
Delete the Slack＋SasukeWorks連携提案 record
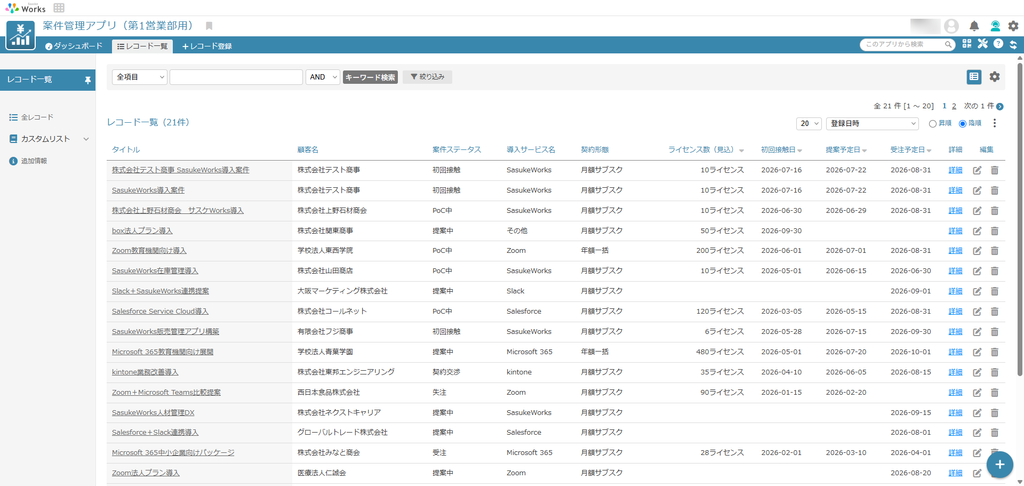pyautogui.click(x=995, y=291)
